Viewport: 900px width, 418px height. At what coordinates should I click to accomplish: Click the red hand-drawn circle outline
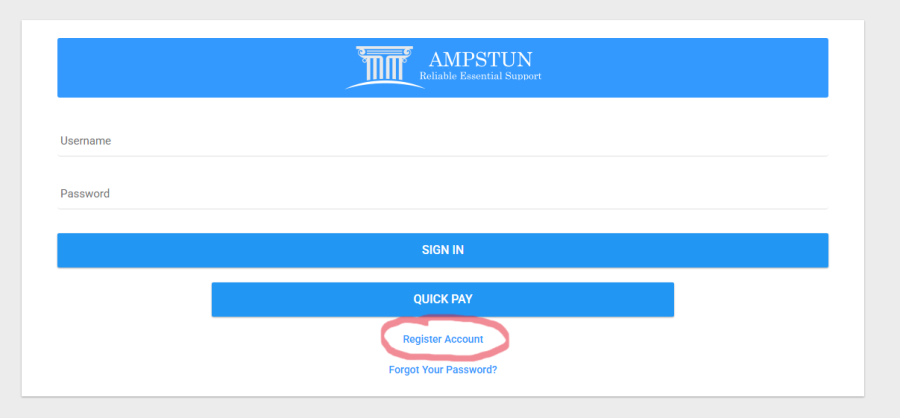384,337
